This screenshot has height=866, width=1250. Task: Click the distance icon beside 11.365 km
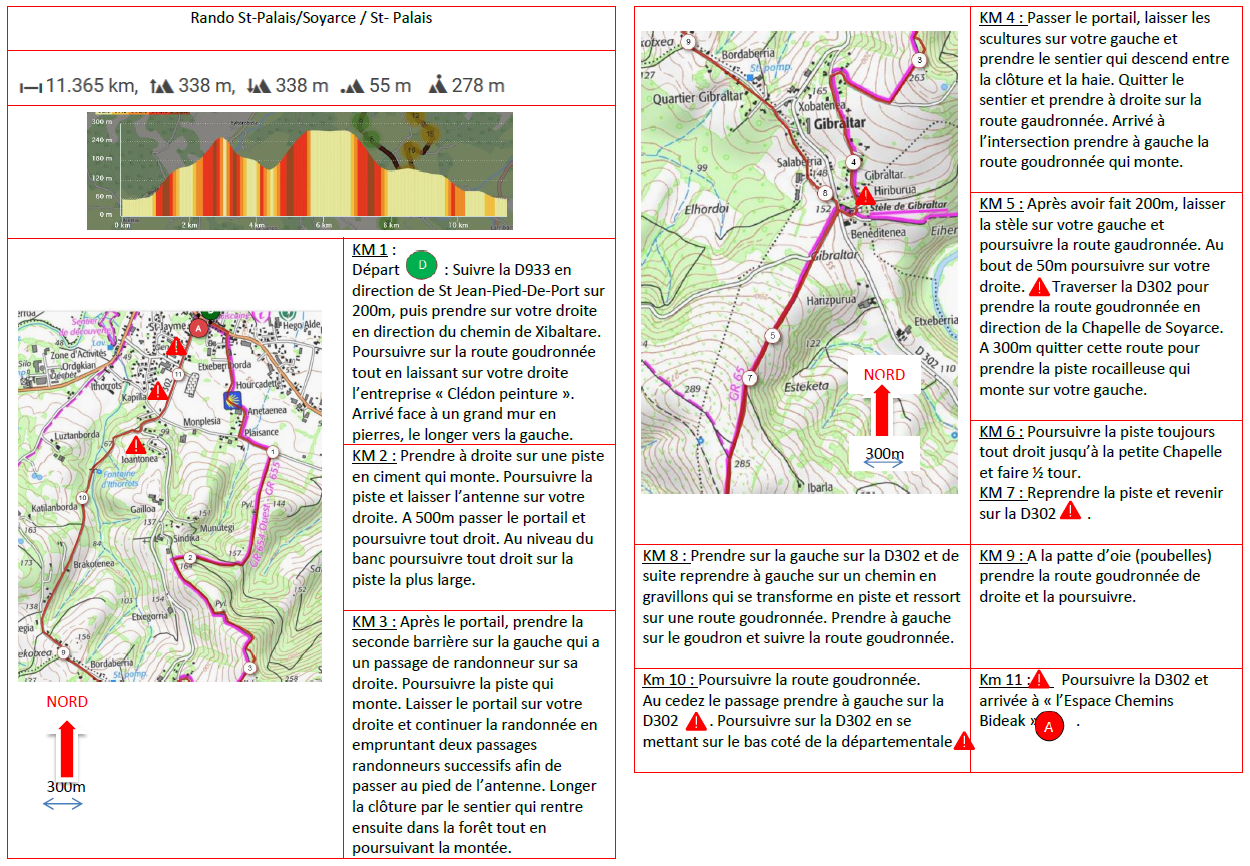[30, 88]
